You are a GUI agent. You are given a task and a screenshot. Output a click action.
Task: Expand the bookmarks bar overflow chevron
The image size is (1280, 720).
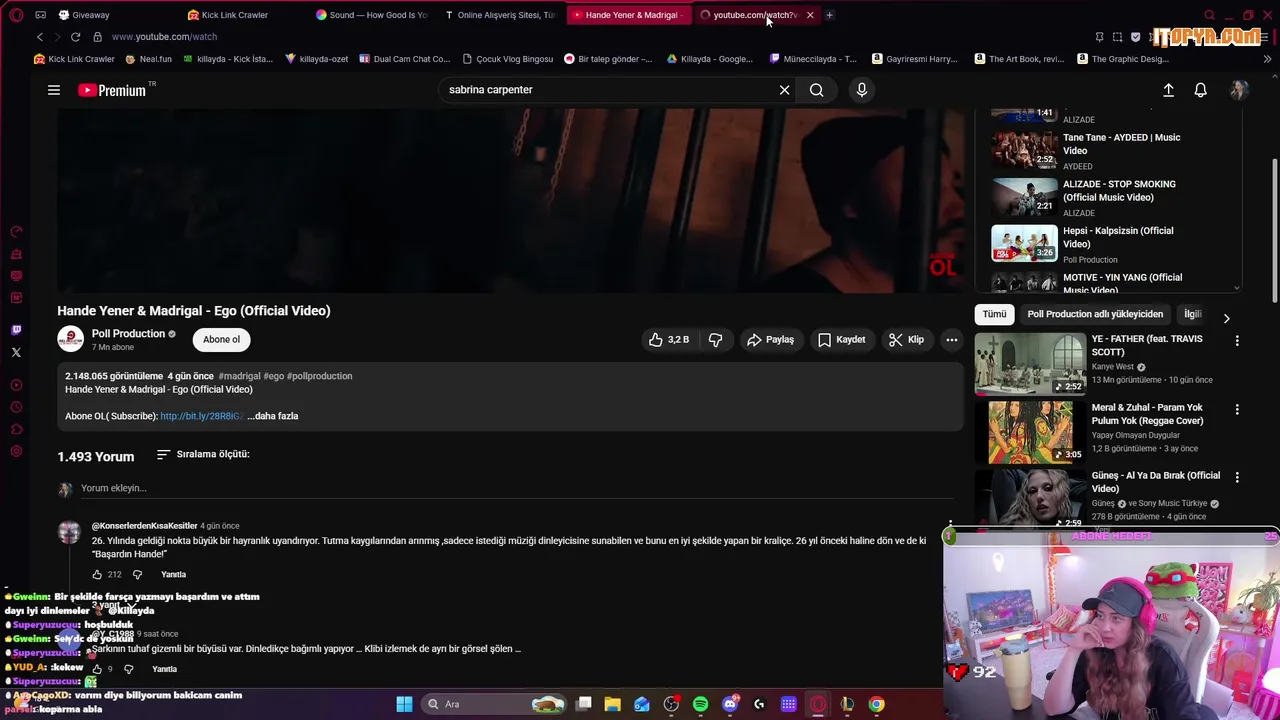click(x=1267, y=59)
